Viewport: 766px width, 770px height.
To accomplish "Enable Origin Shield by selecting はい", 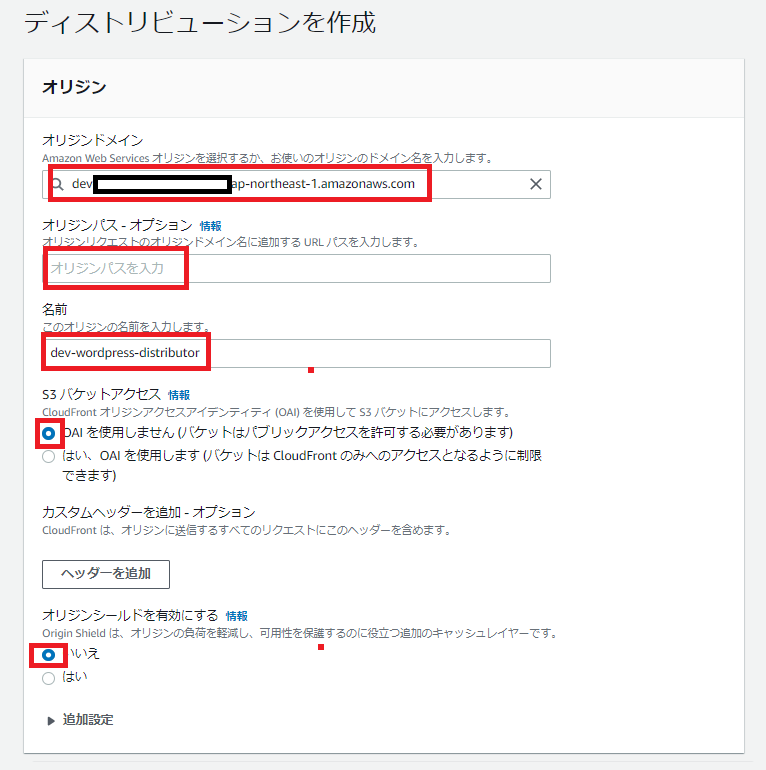I will click(49, 678).
